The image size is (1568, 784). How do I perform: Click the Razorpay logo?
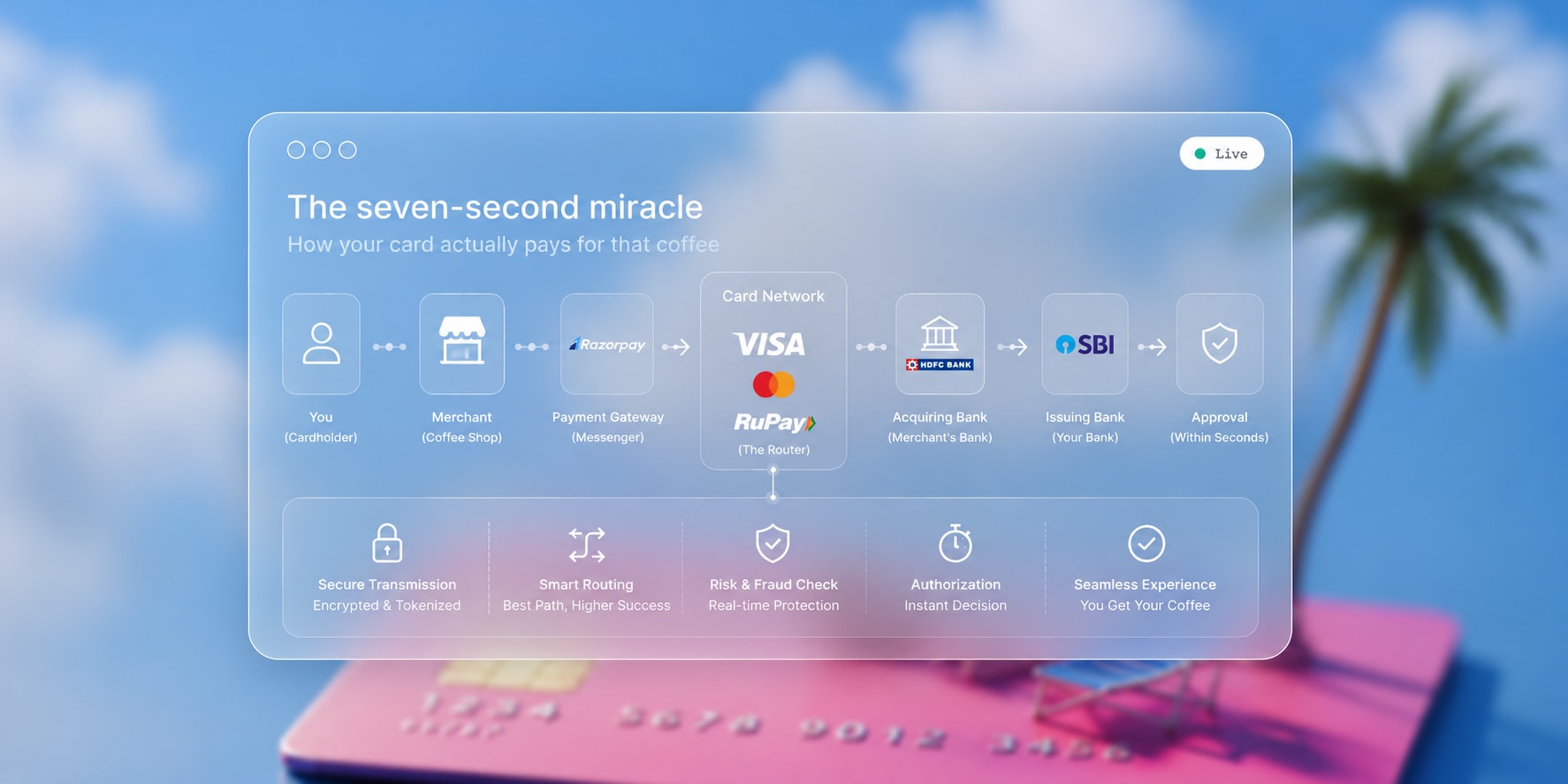(607, 345)
